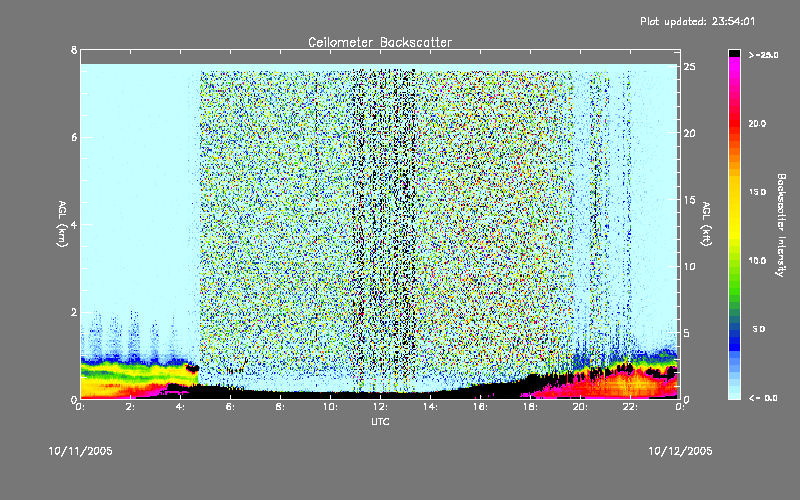The image size is (800, 500).
Task: Click the '14:' UTC tick label
Action: click(x=430, y=407)
